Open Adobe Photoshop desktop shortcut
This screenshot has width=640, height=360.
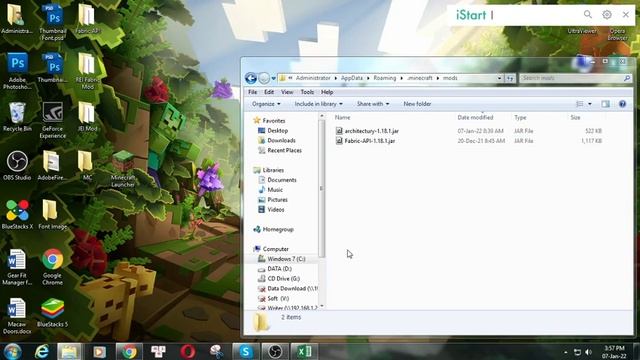pos(17,71)
